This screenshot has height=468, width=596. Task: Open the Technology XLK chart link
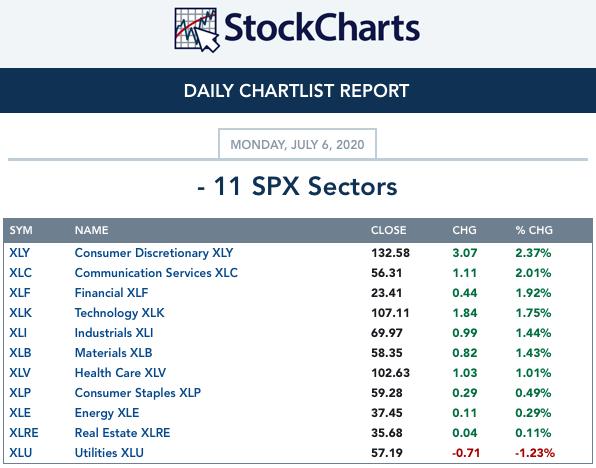click(x=120, y=313)
